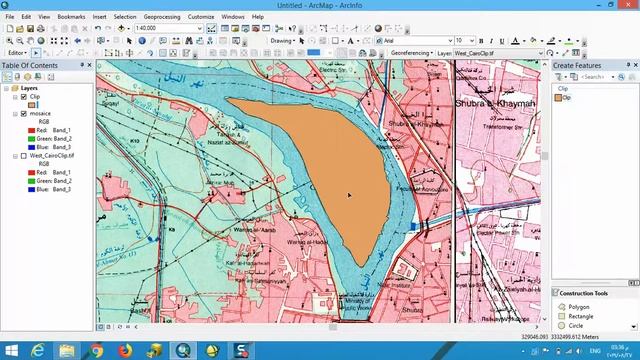Open the Selection menu
640x360 pixels.
125,17
